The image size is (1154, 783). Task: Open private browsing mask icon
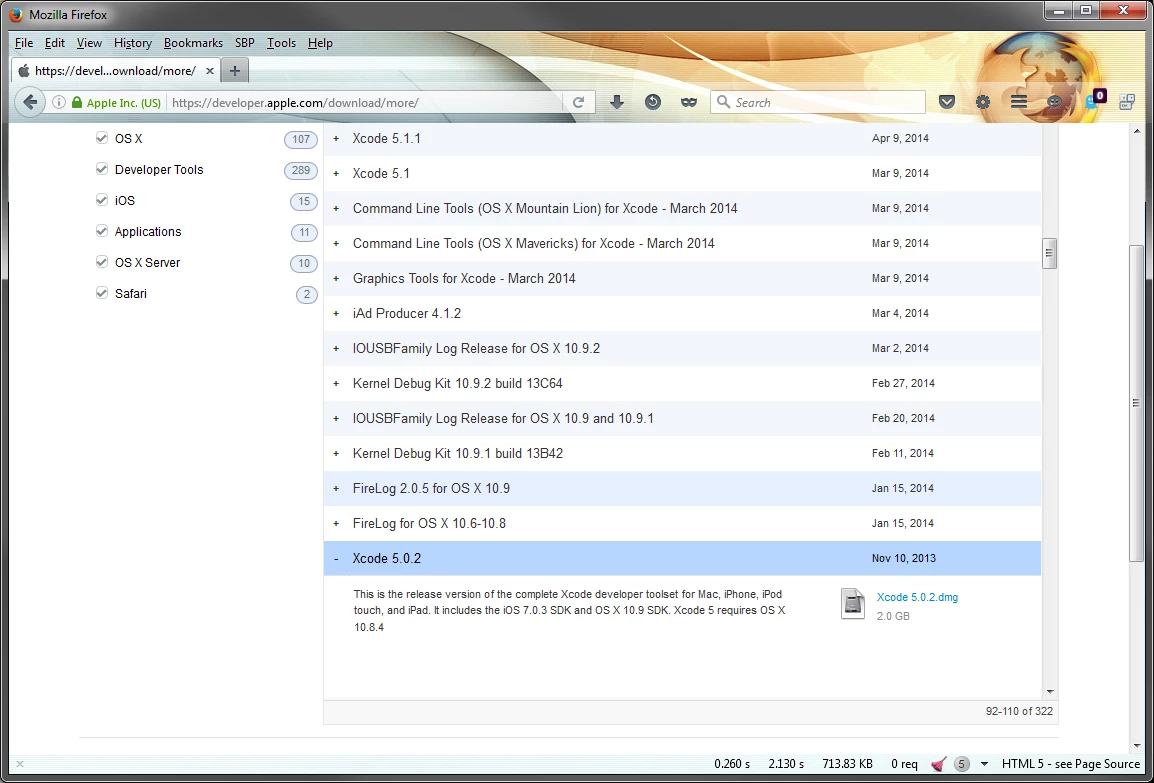(x=688, y=102)
